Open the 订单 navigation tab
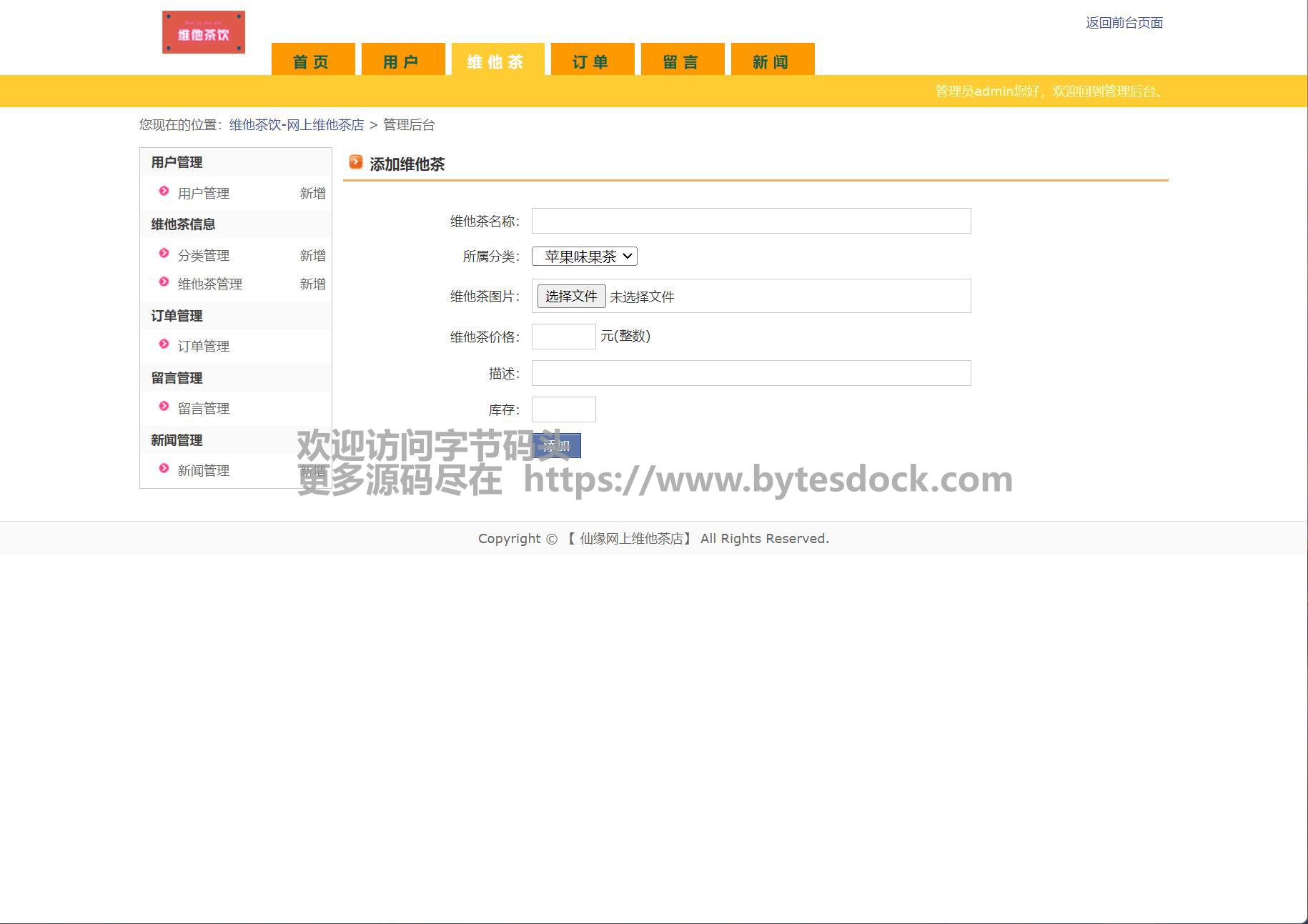Screen dimensions: 1308x924 (592, 61)
